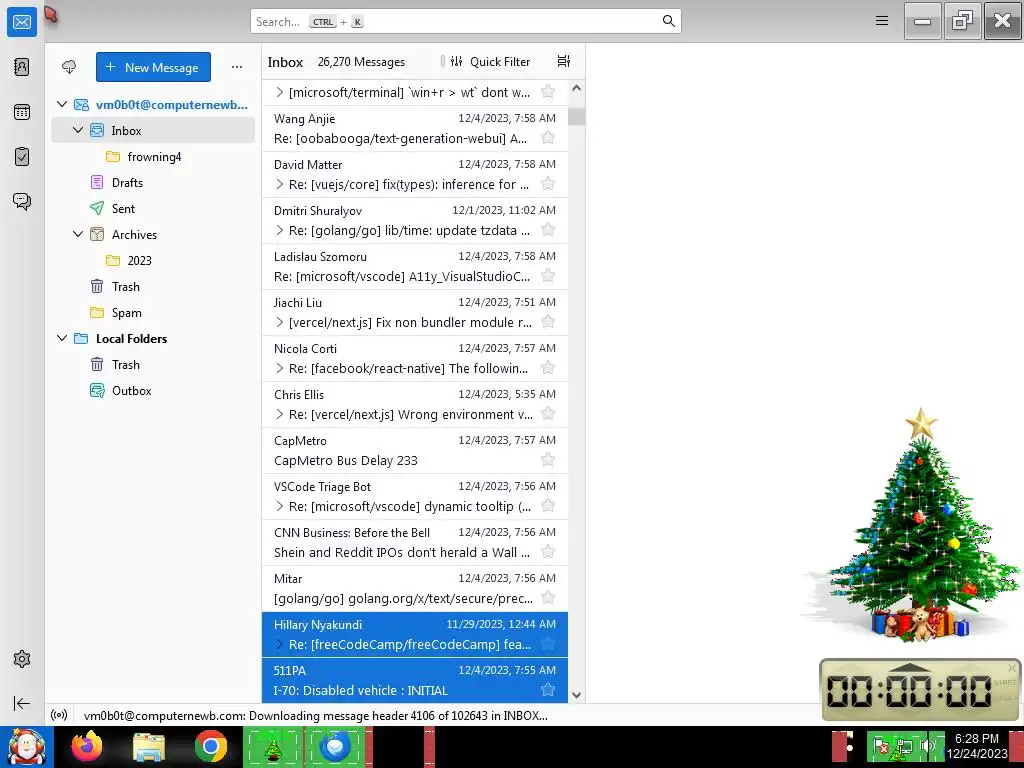Collapse the spaces toolbar arrow
Viewport: 1024px width, 768px height.
pyautogui.click(x=22, y=703)
